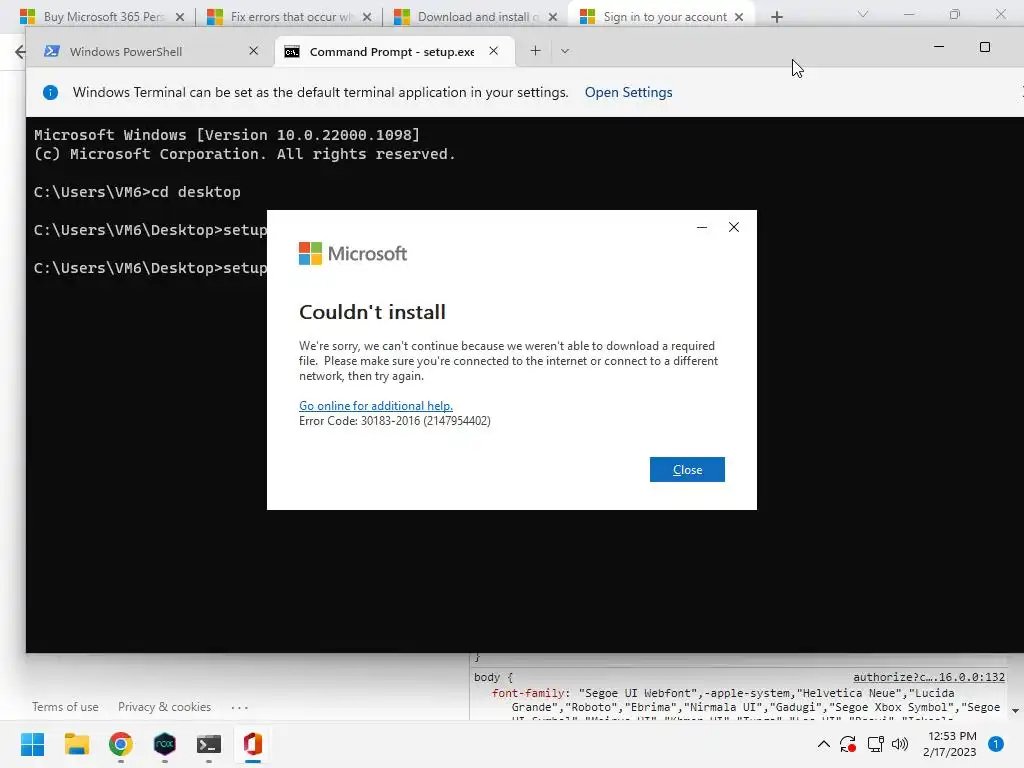The image size is (1024, 768).
Task: Open notification center badge
Action: pyautogui.click(x=996, y=744)
